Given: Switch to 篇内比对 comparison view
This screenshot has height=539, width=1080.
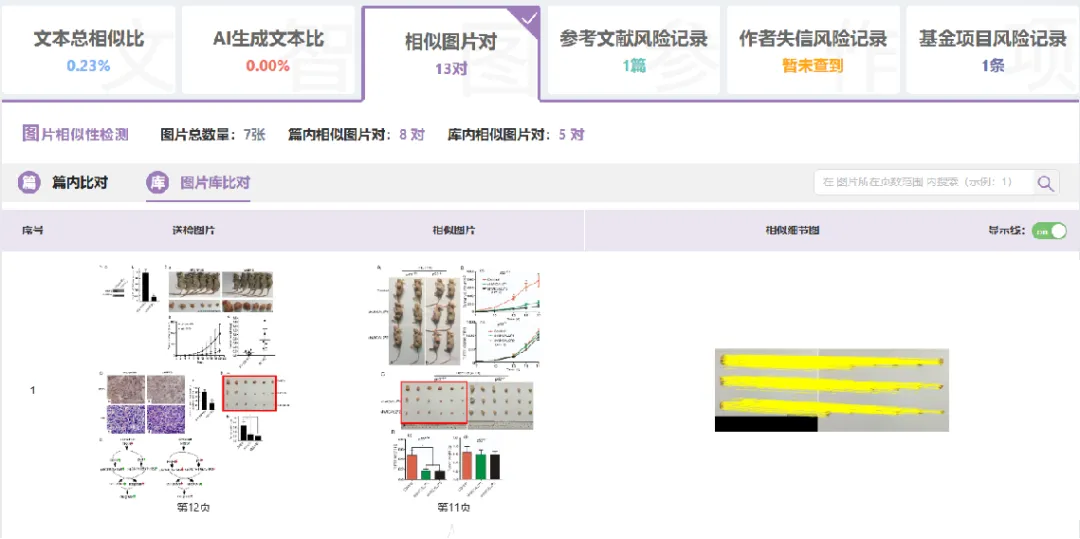Looking at the screenshot, I should pyautogui.click(x=79, y=183).
